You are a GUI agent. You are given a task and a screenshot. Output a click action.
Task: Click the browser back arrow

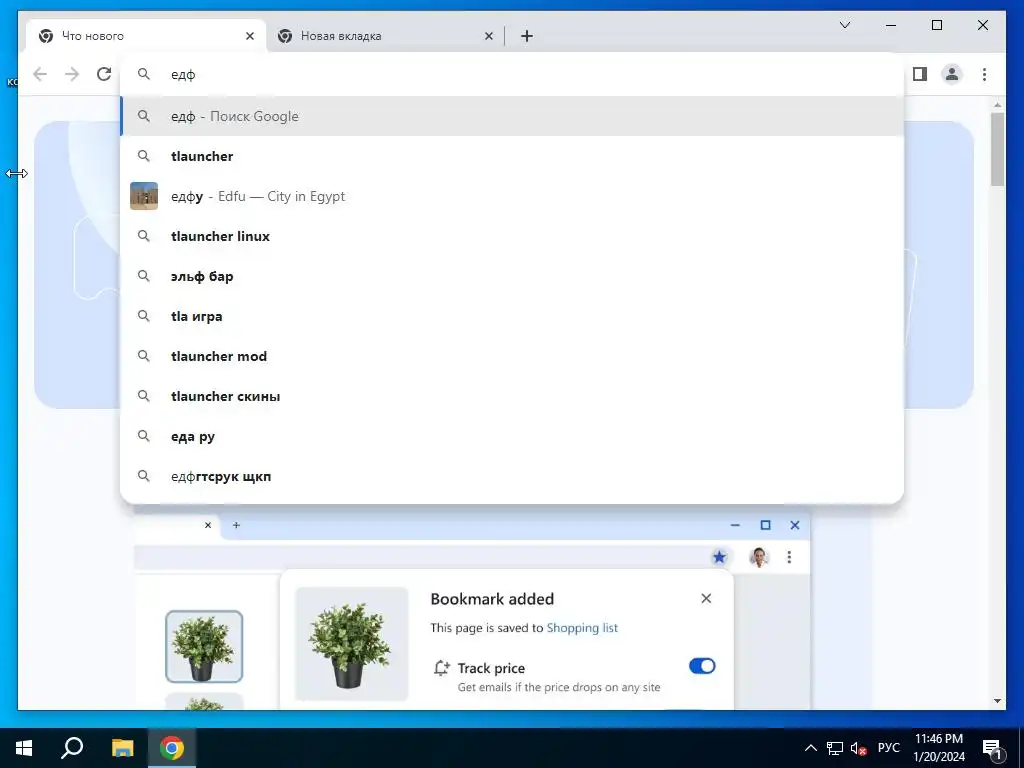40,74
